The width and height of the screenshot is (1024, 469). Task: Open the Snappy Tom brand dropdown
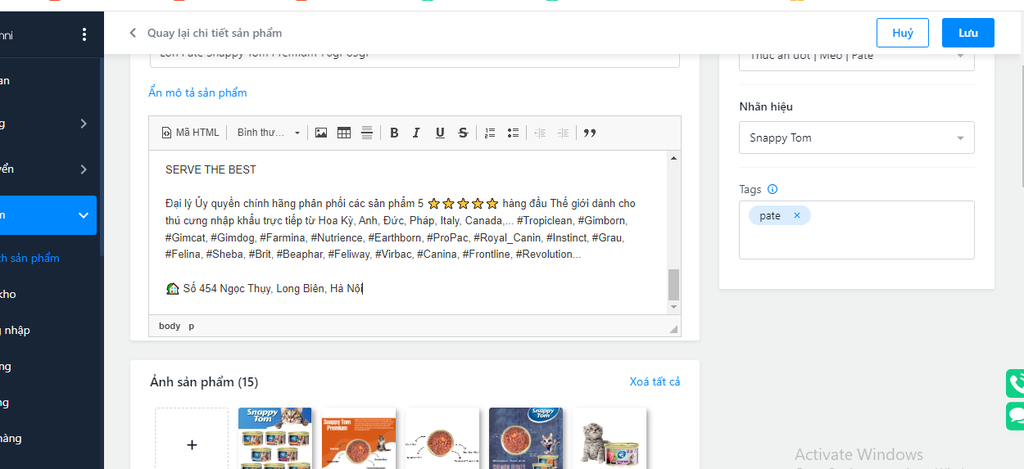click(x=856, y=138)
